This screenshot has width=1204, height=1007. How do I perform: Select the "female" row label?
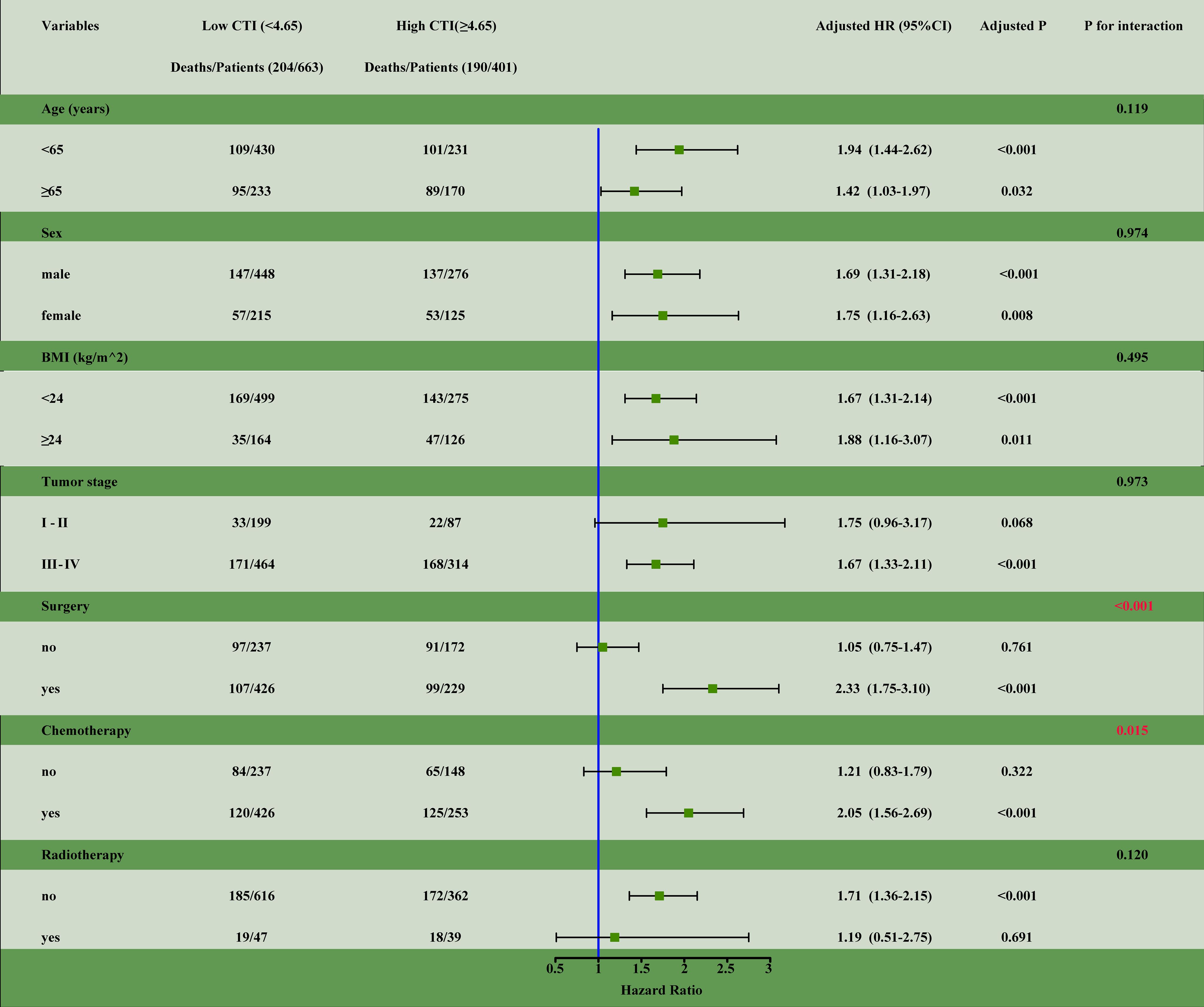tap(61, 316)
